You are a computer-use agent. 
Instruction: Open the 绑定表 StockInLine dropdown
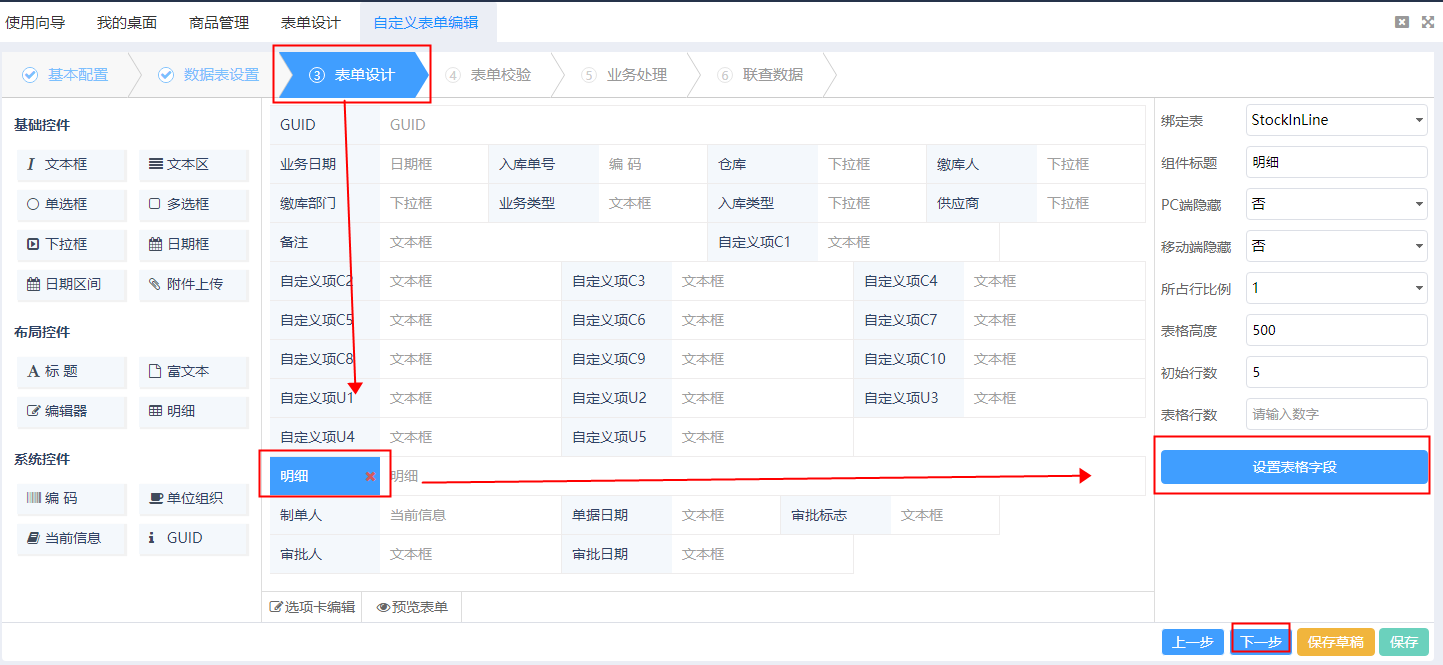tap(1337, 120)
